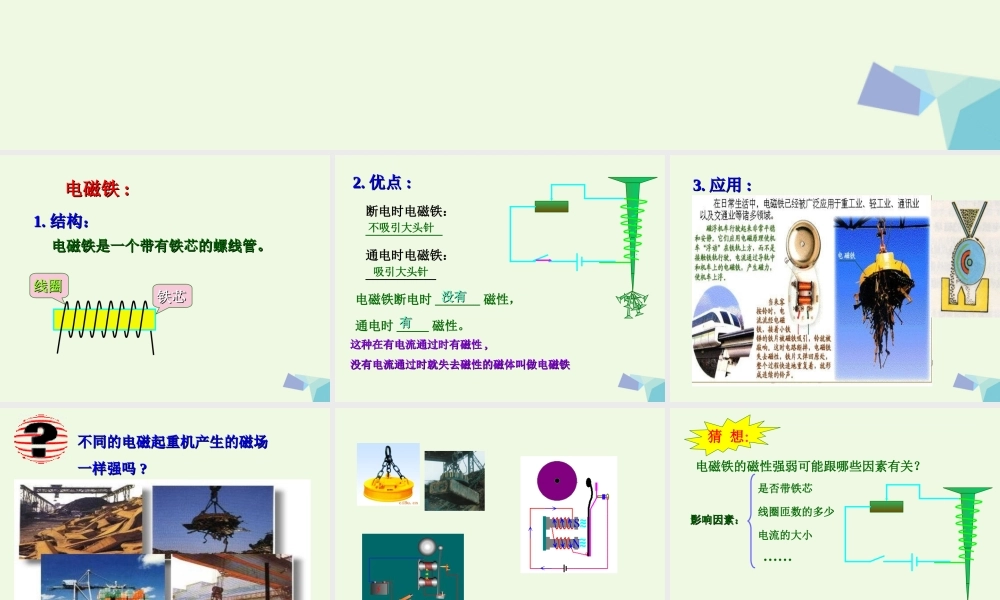Click the open switch in 优点 circuit
Viewport: 1000px width, 600px height.
coord(541,258)
